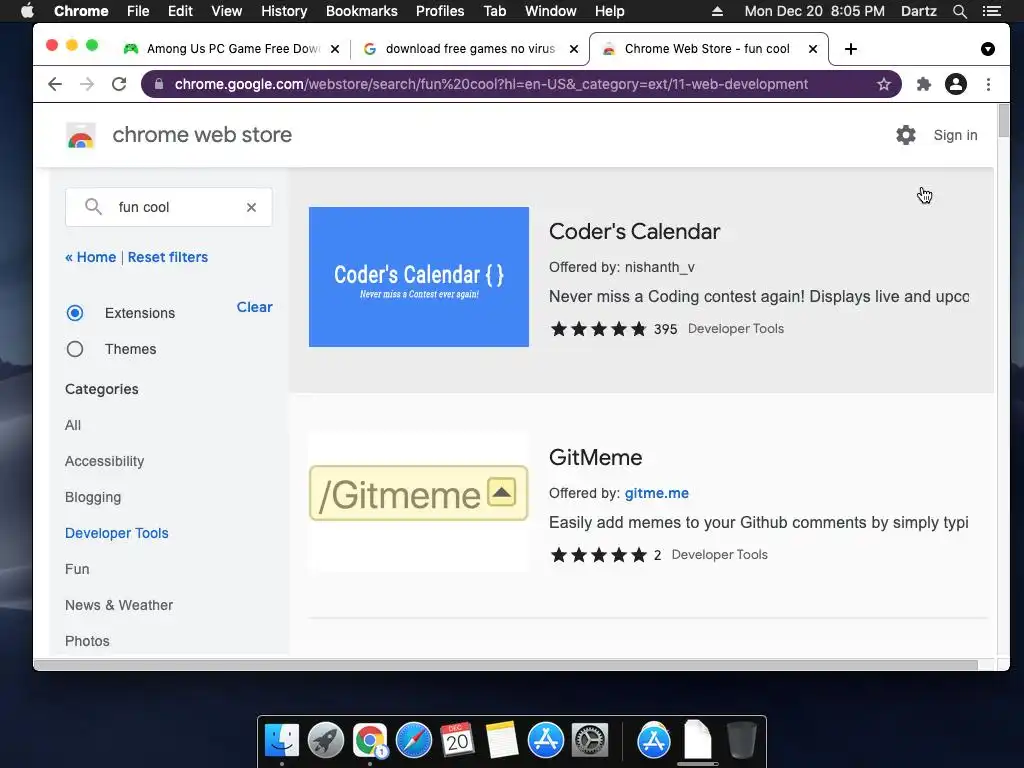Open System Preferences from the Dock

[590, 741]
